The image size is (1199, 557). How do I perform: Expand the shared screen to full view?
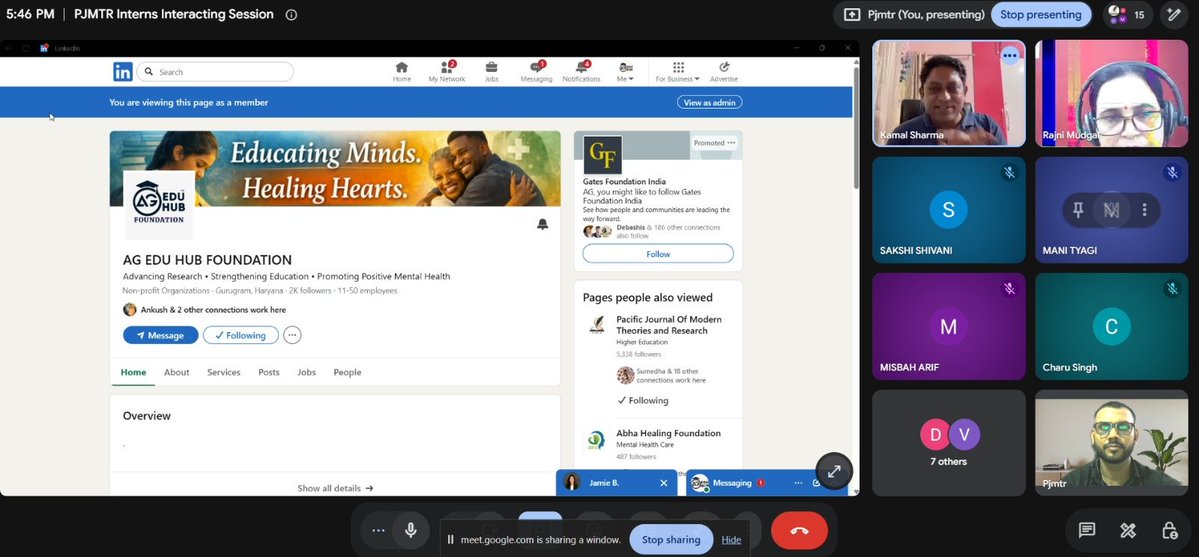(x=833, y=471)
